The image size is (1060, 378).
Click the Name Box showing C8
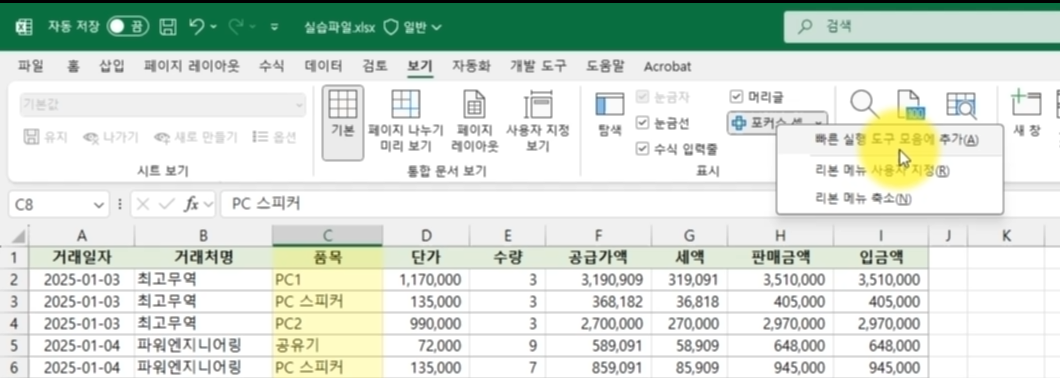49,204
